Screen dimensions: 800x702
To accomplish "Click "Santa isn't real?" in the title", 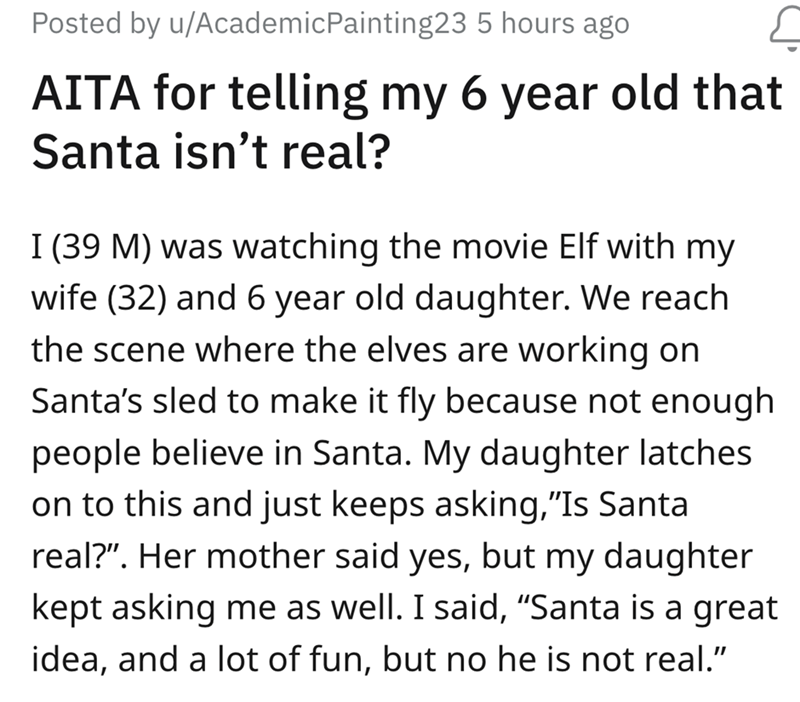I will 210,154.
